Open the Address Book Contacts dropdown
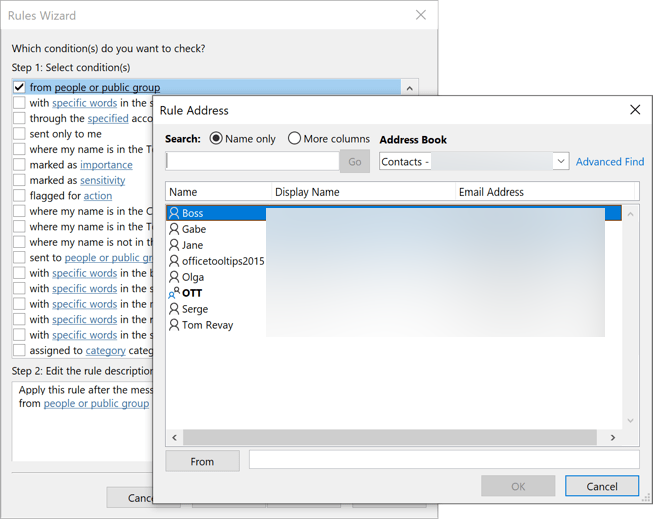This screenshot has height=519, width=653. [561, 161]
